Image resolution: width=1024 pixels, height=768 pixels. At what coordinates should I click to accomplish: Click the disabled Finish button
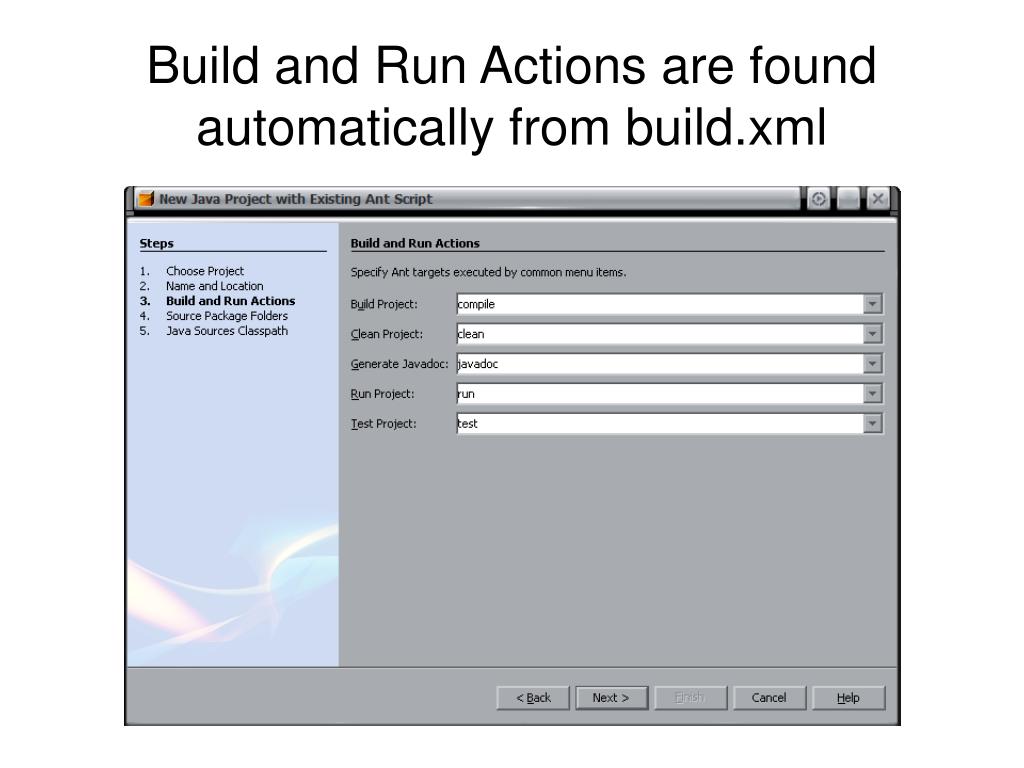click(x=690, y=697)
